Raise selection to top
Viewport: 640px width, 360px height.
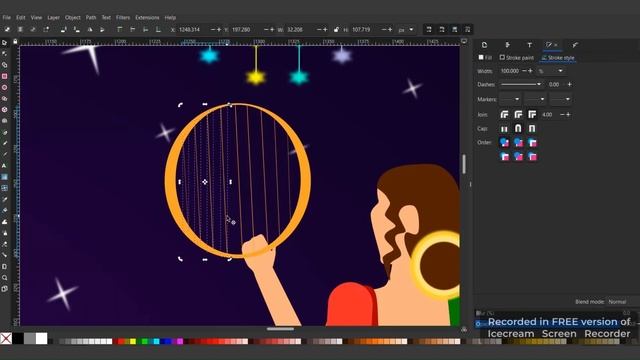click(x=120, y=29)
